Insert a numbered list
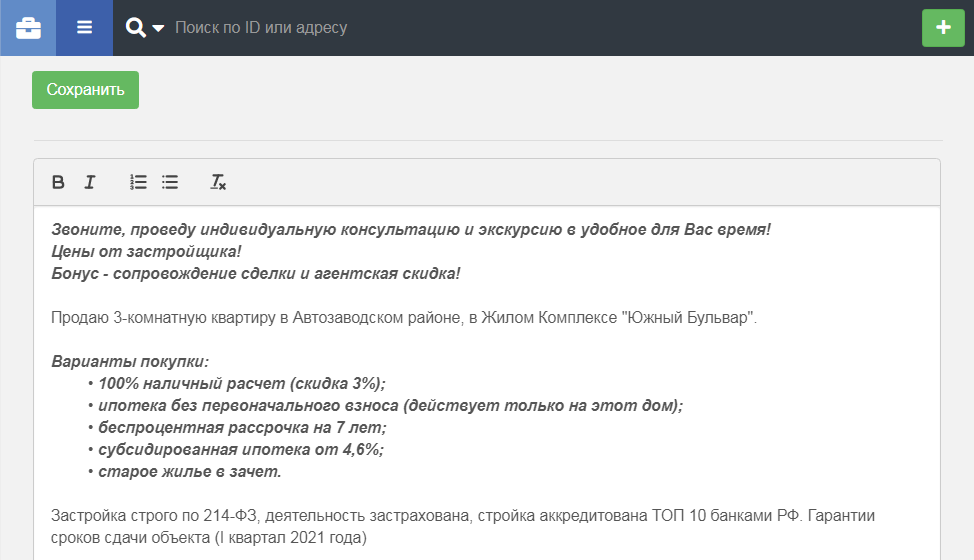The image size is (974, 560). (x=138, y=182)
